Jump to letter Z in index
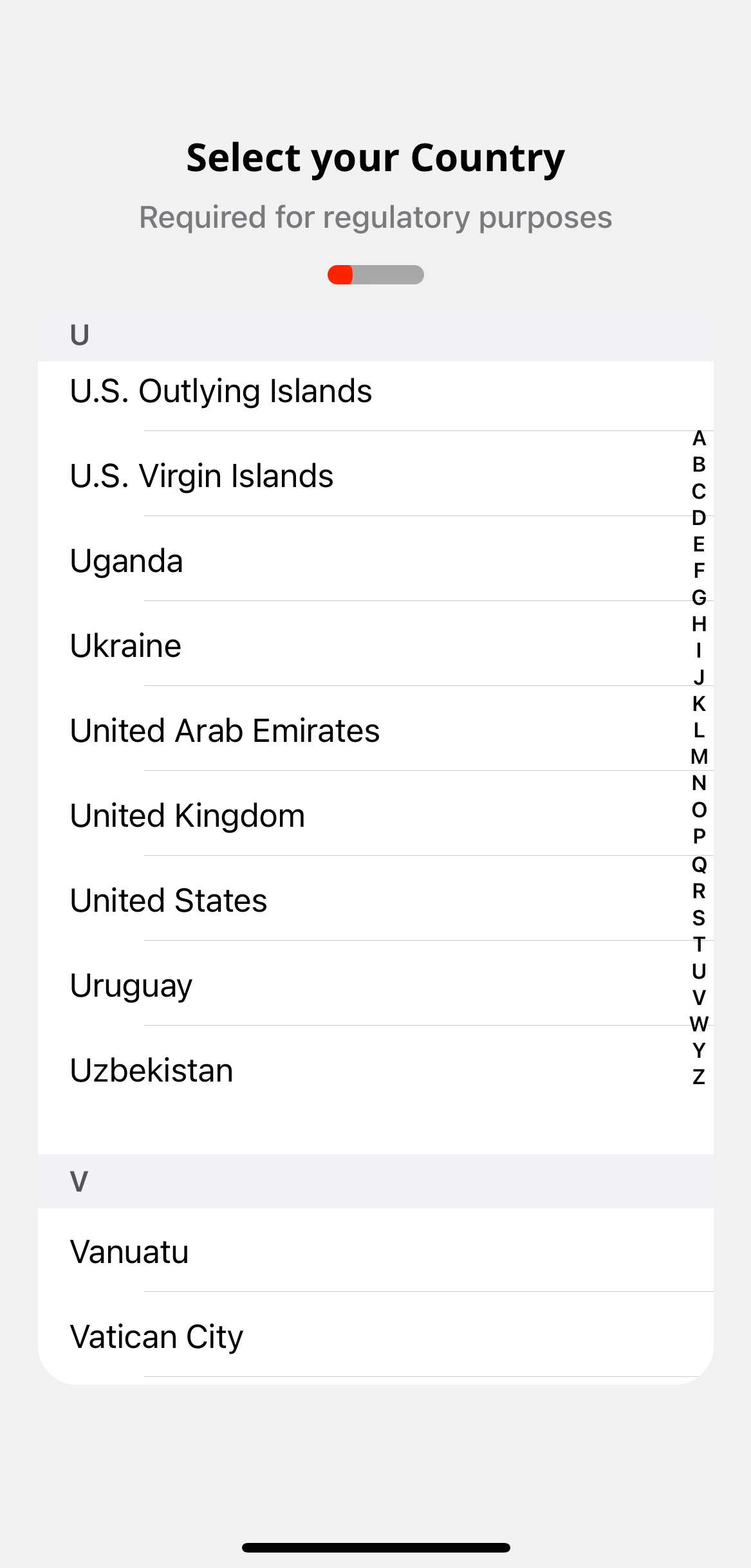The width and height of the screenshot is (751, 1568). tap(699, 1076)
